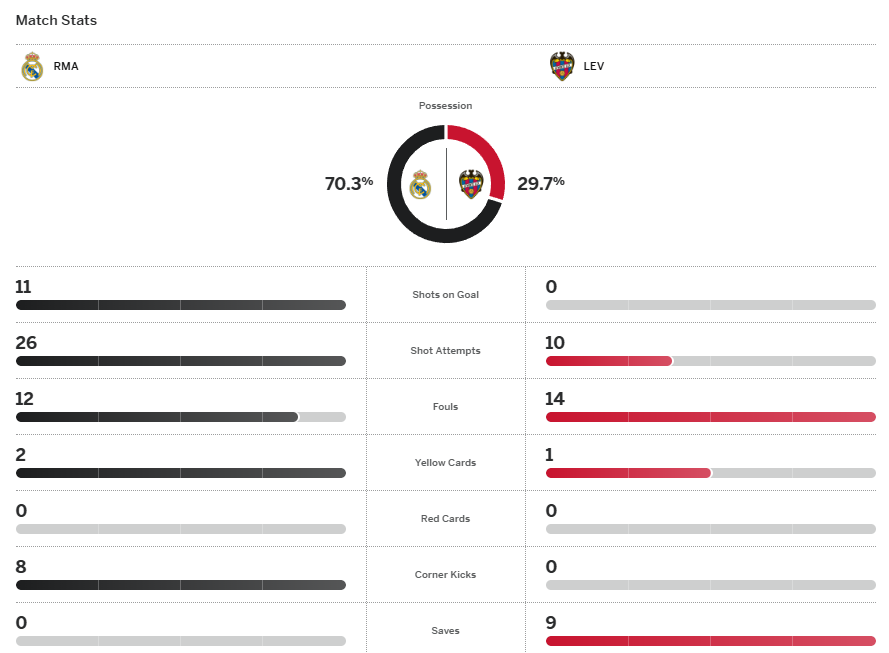
Task: Click Real Madrid logo inside possession donut
Action: tap(420, 185)
